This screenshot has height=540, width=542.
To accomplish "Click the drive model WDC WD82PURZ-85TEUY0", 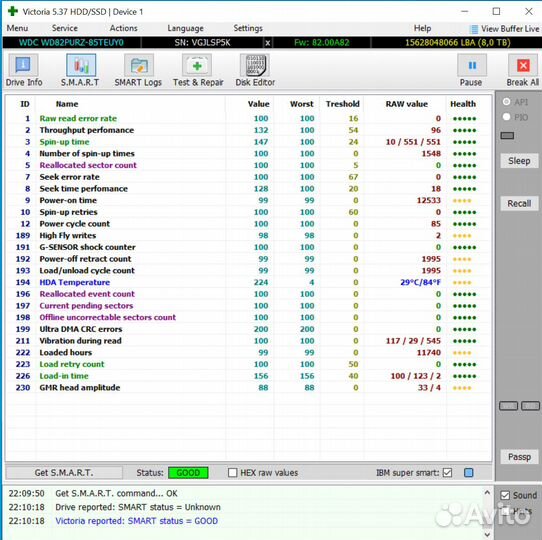I will 71,43.
